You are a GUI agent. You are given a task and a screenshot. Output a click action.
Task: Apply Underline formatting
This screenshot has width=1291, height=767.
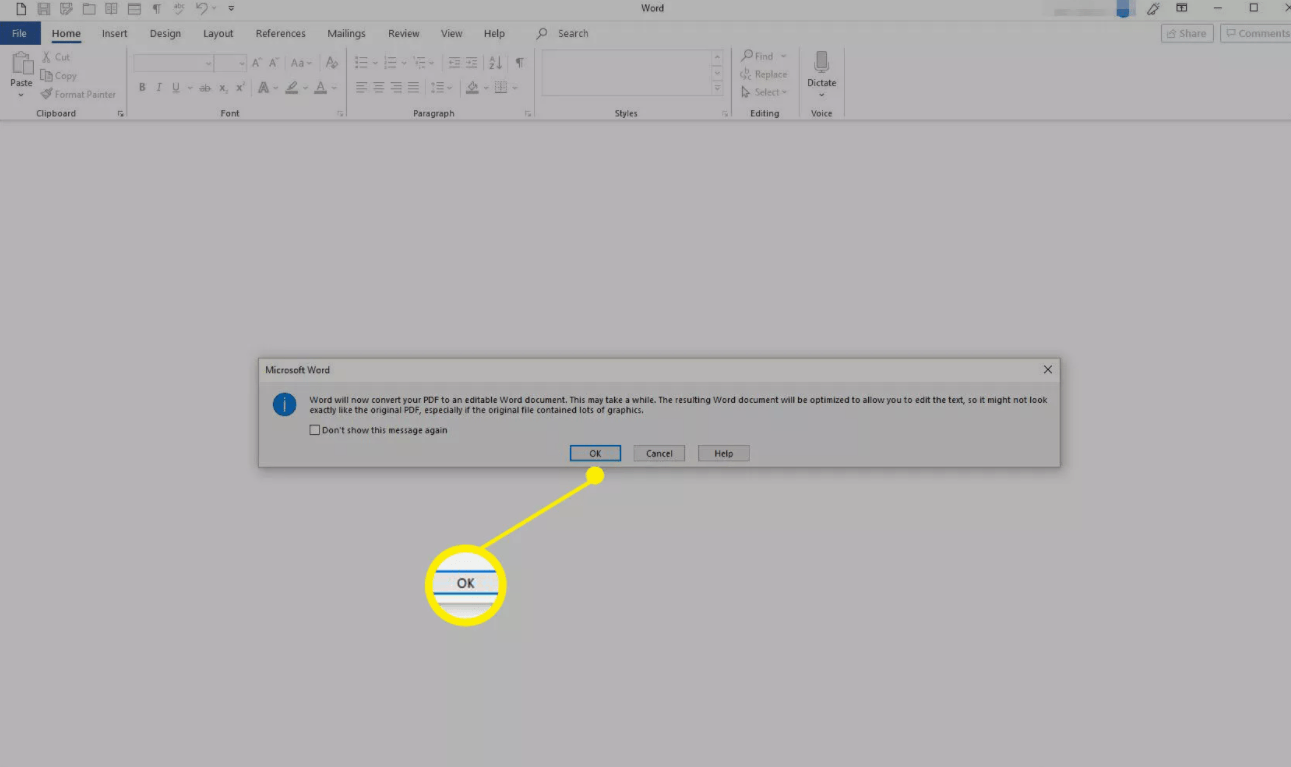[175, 88]
